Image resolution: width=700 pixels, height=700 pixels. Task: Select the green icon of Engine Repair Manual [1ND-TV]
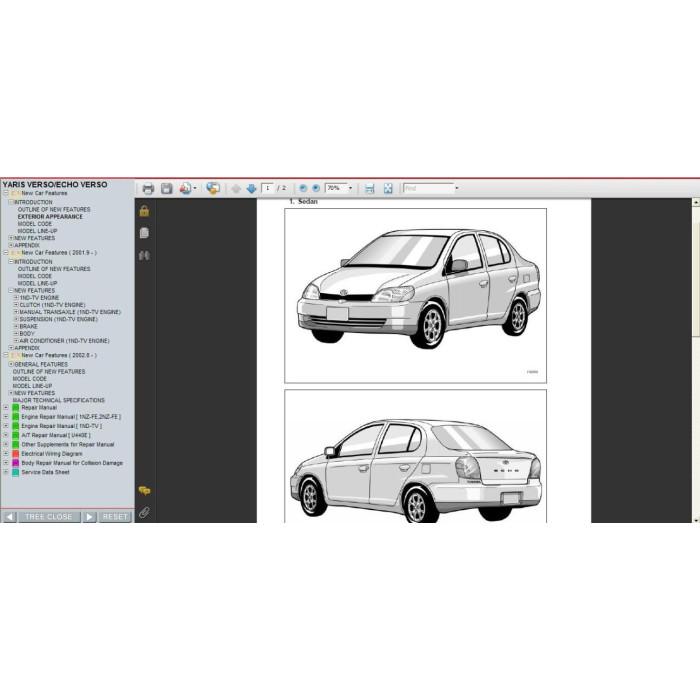(x=16, y=426)
